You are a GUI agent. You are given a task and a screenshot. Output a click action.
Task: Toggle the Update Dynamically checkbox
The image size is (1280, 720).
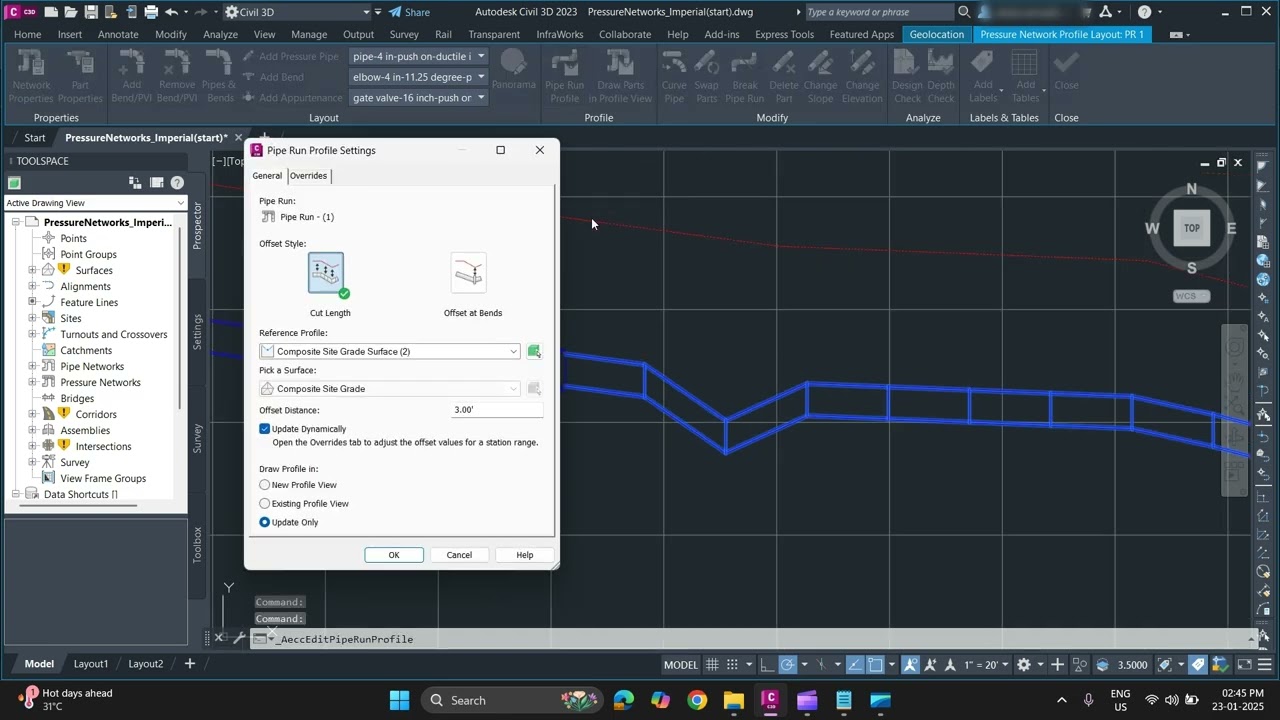265,429
